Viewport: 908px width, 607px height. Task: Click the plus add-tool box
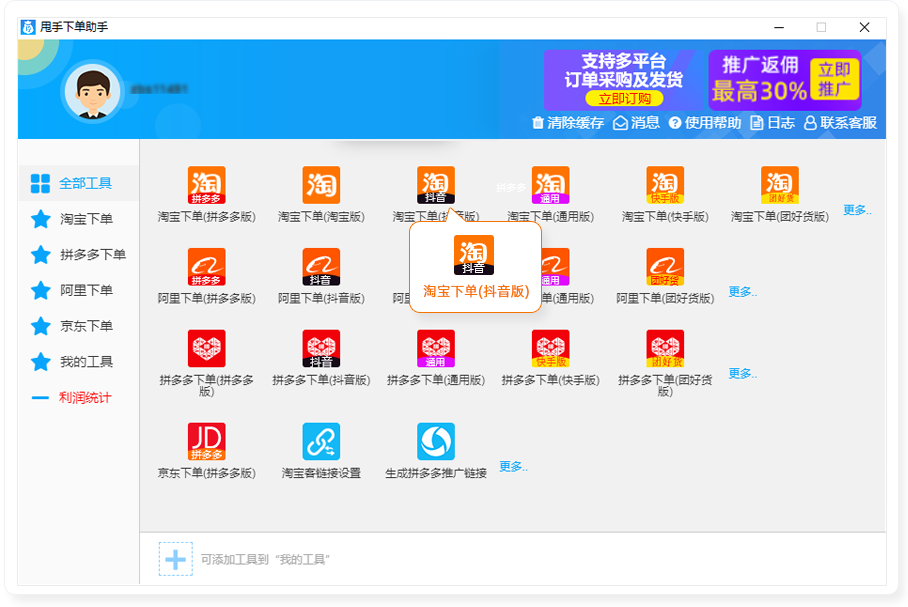(x=175, y=559)
